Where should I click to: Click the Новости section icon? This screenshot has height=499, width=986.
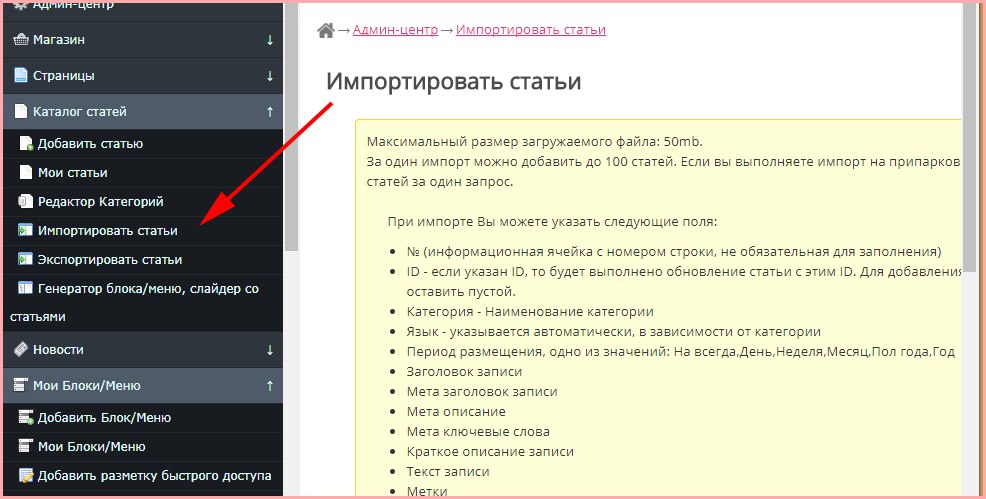[x=20, y=350]
